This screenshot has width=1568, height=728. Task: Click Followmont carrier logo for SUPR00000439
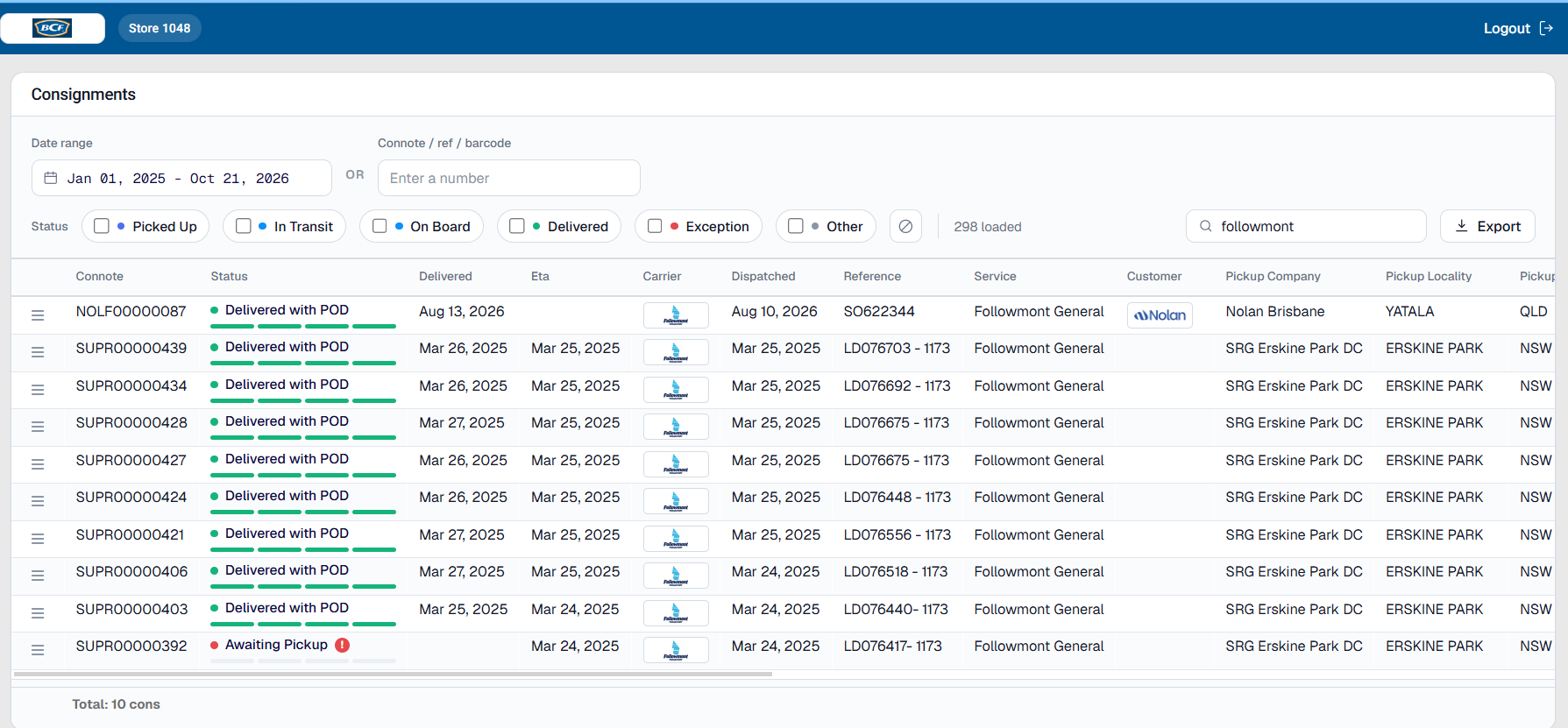pyautogui.click(x=676, y=352)
